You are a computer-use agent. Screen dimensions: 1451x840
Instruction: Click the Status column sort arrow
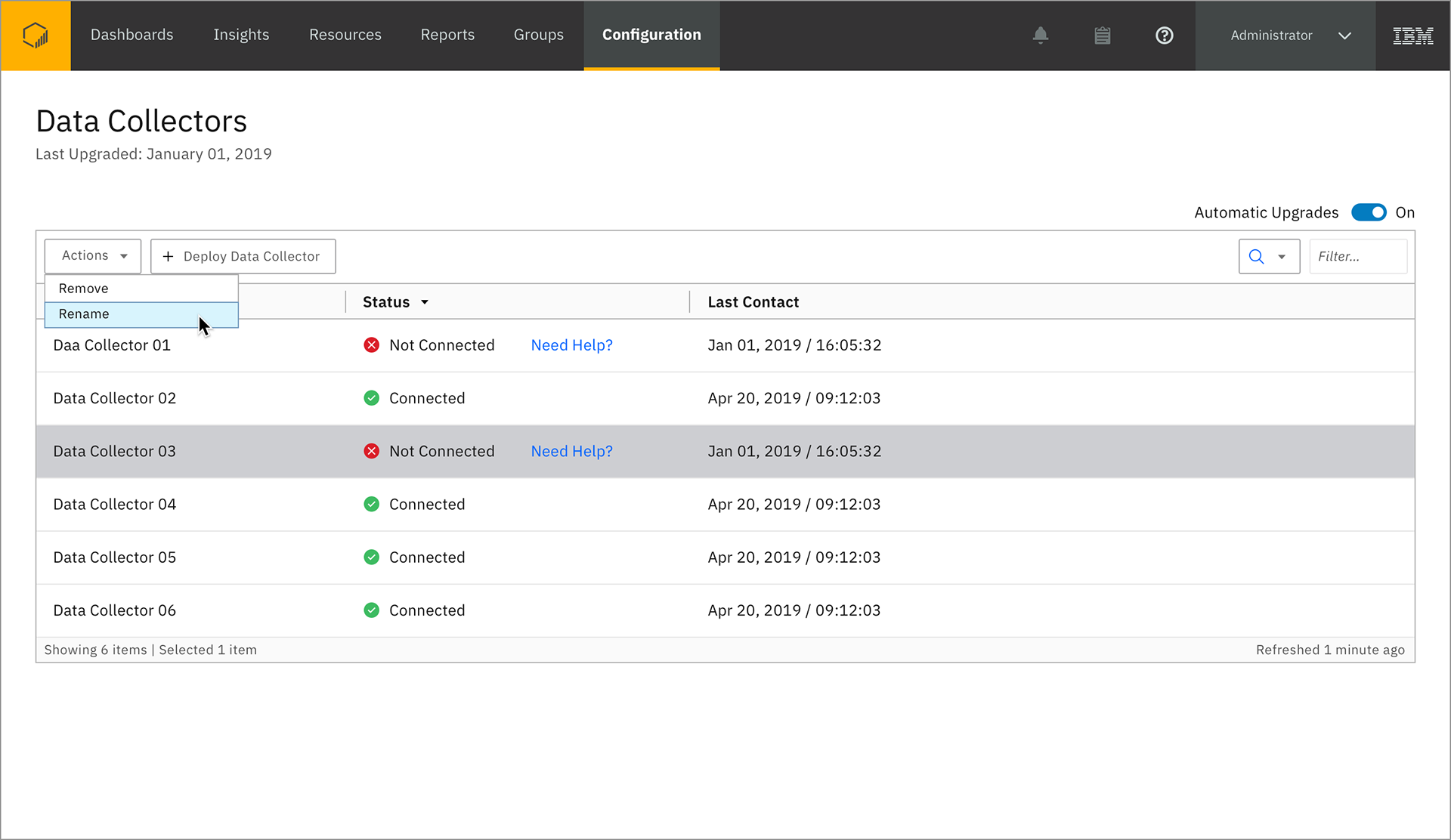click(425, 302)
